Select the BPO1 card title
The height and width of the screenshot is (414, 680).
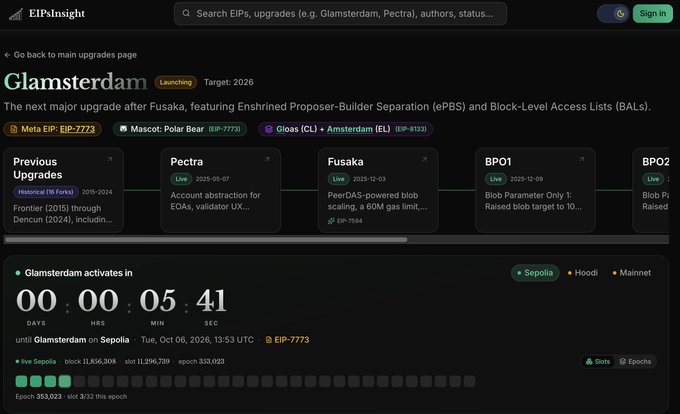[x=498, y=162]
